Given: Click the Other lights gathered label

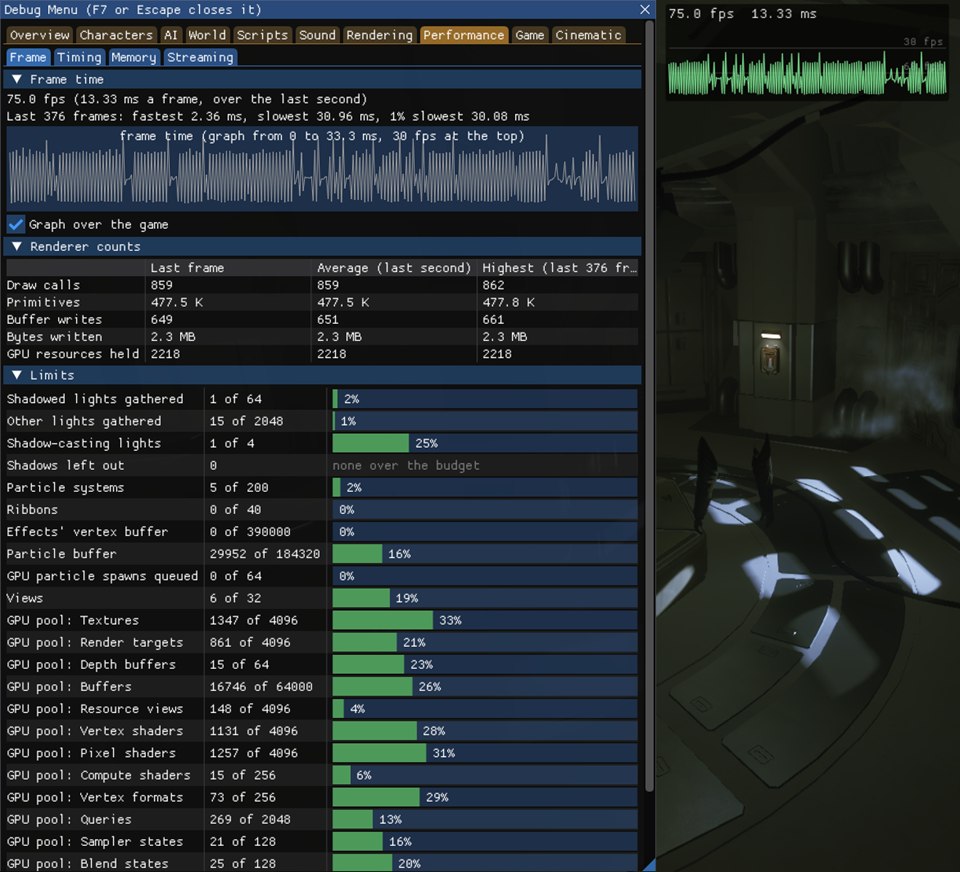Looking at the screenshot, I should (84, 421).
